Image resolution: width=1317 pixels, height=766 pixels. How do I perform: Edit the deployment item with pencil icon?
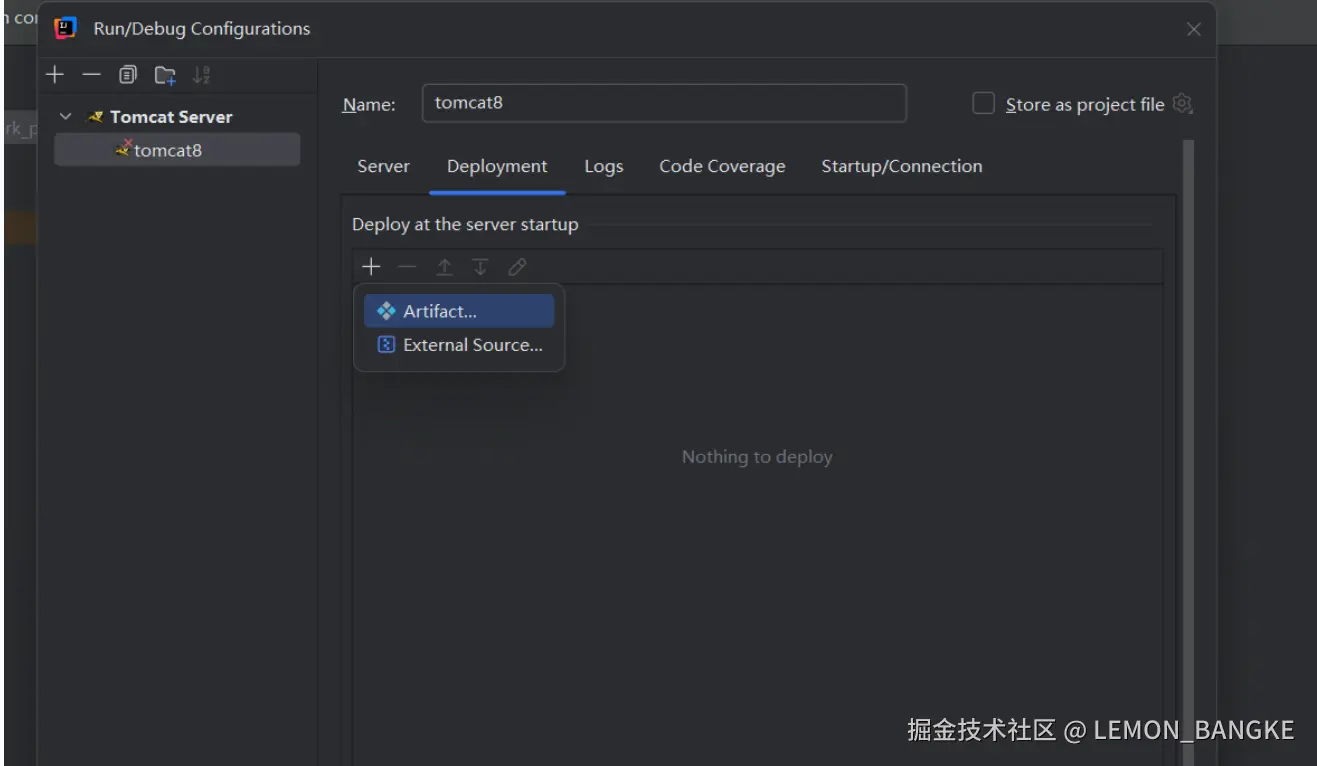click(x=517, y=267)
